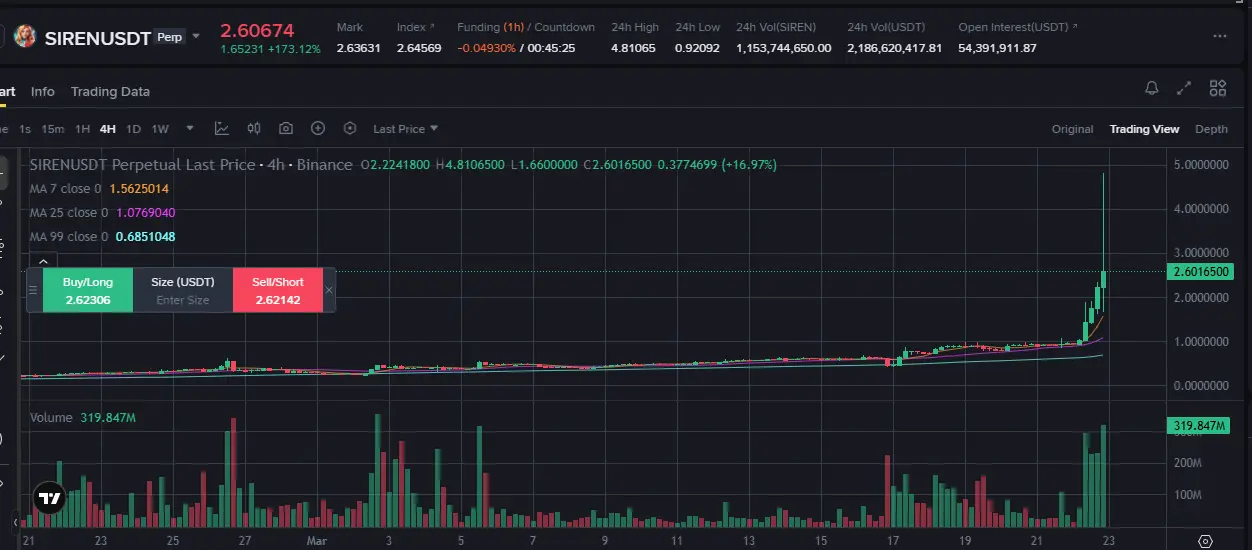Click the Sell/Short 2.62142 button
The width and height of the screenshot is (1252, 550).
278,290
